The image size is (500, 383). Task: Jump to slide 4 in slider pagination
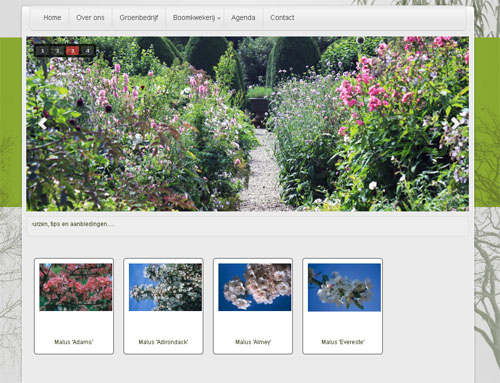[x=88, y=51]
